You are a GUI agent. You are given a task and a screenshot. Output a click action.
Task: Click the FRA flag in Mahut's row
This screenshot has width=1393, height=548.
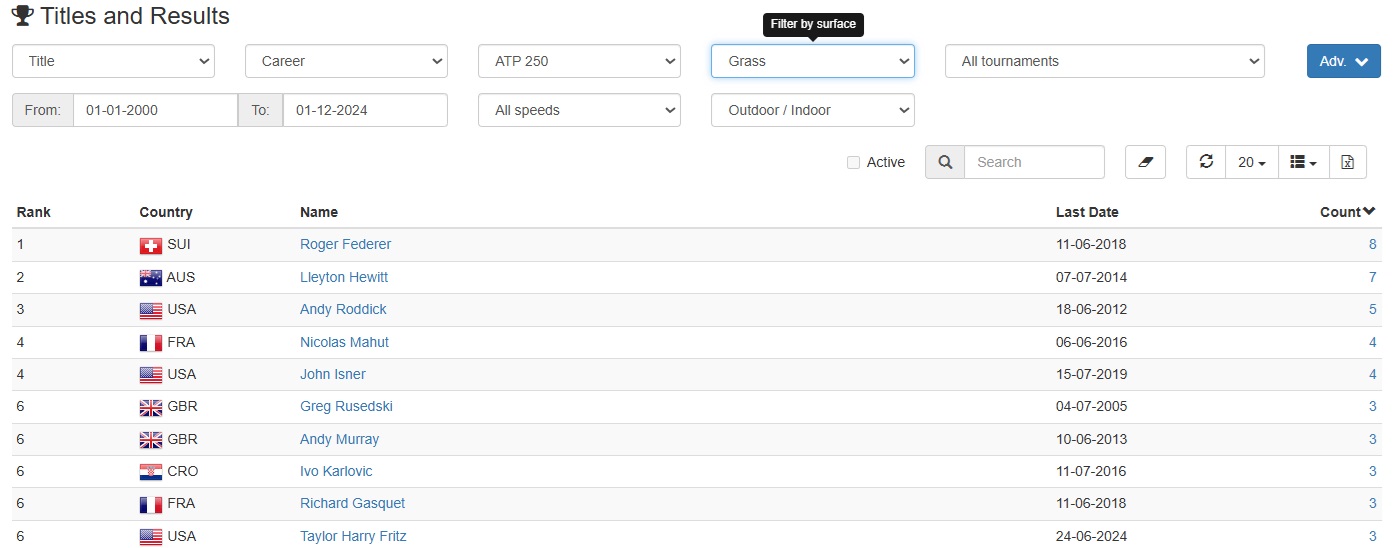(x=151, y=343)
